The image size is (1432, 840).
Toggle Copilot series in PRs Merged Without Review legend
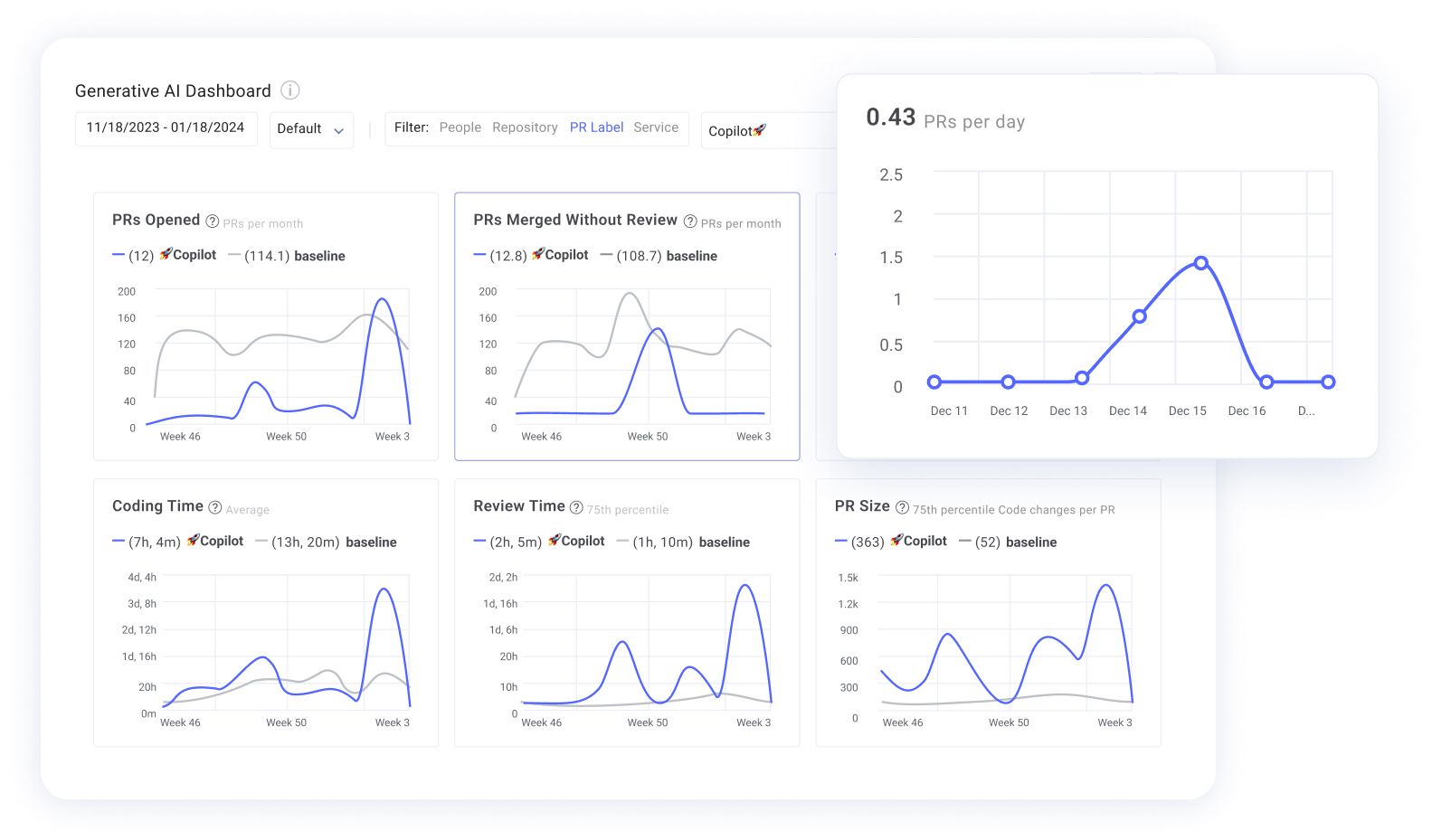[x=530, y=256]
